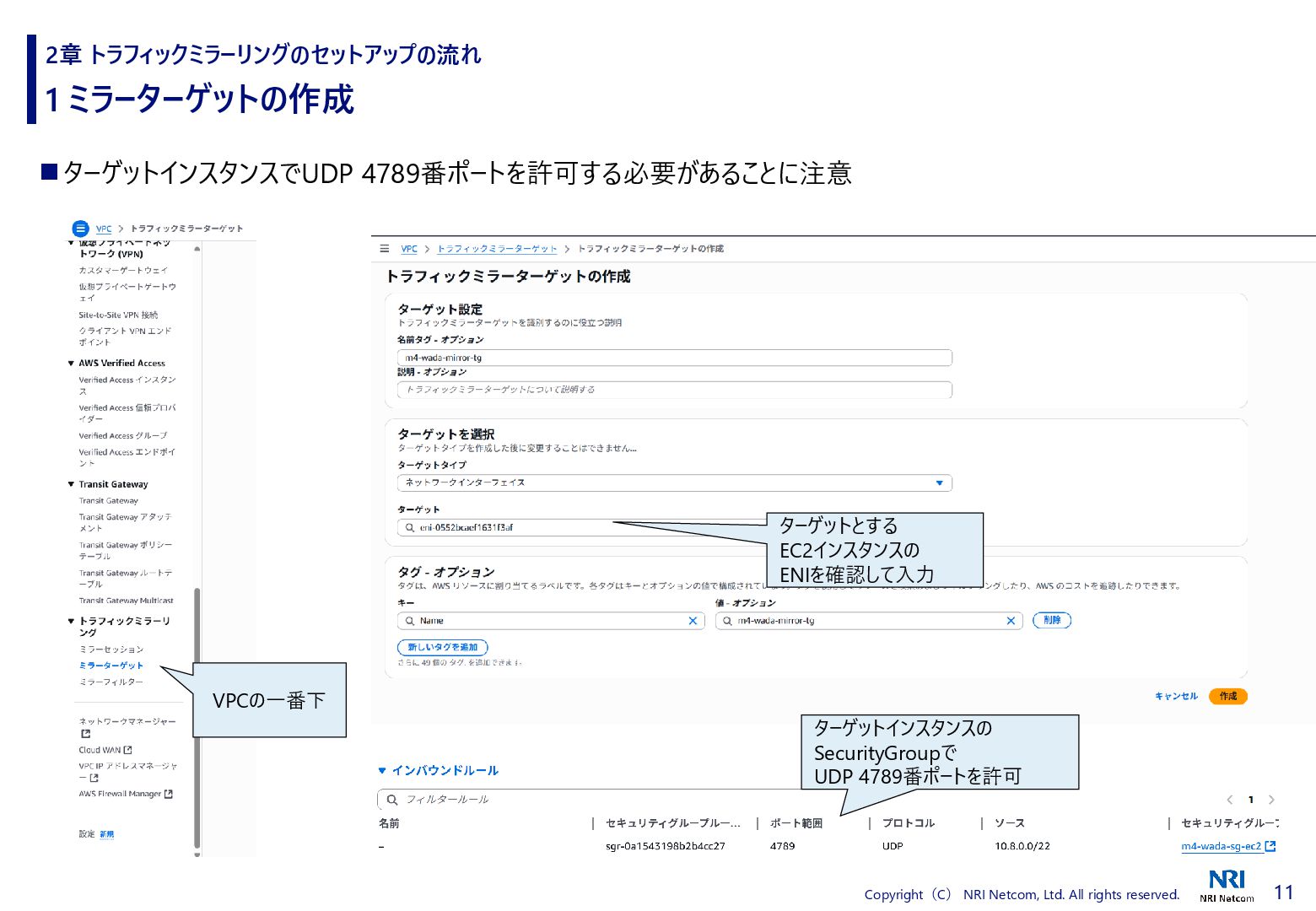This screenshot has height=911, width=1316.
Task: Open the external link icon next to m4-wada-sg-ec2
Action: pyautogui.click(x=1270, y=846)
